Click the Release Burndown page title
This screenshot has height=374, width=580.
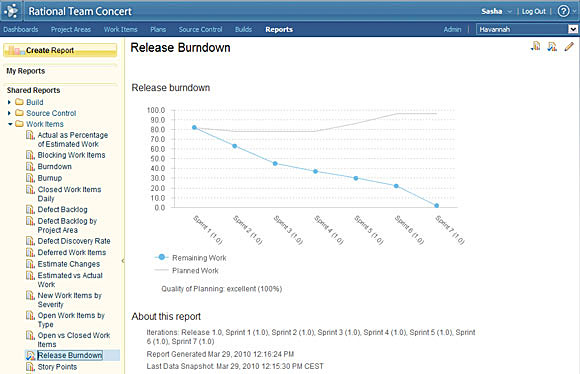181,47
